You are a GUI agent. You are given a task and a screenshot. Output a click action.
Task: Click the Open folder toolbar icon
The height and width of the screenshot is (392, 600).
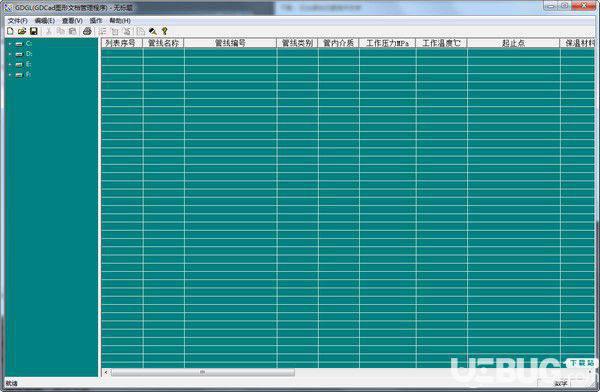tap(22, 31)
